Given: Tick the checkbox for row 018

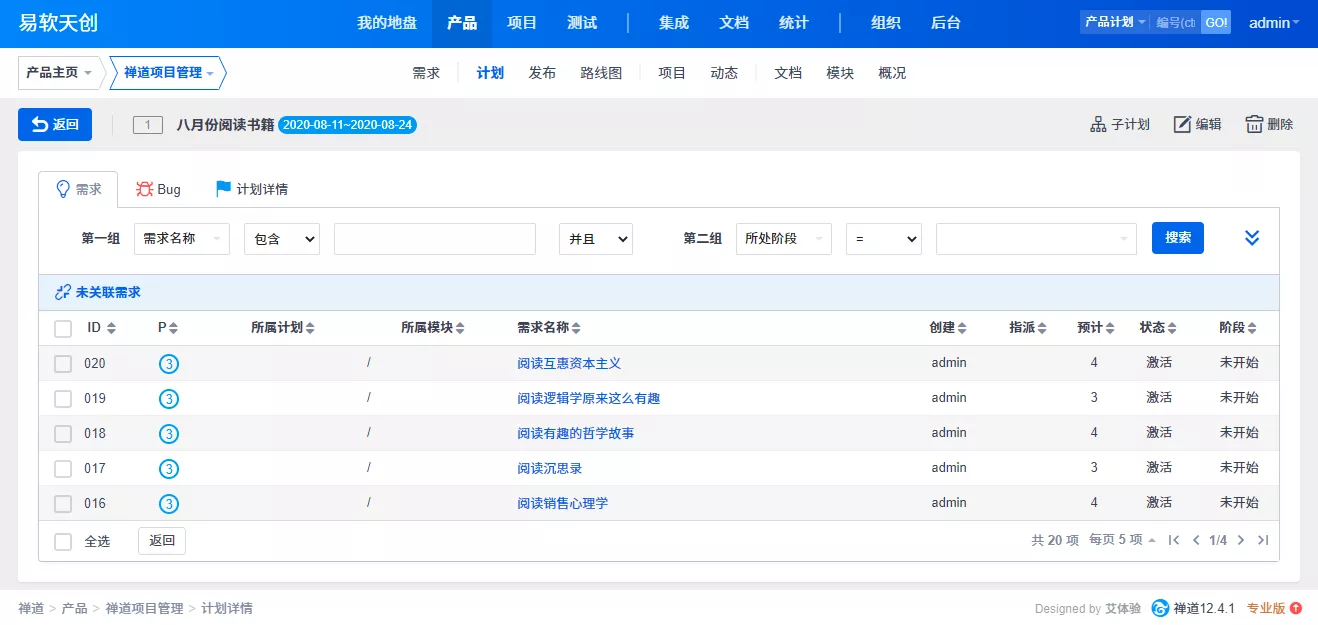Looking at the screenshot, I should click(x=63, y=434).
